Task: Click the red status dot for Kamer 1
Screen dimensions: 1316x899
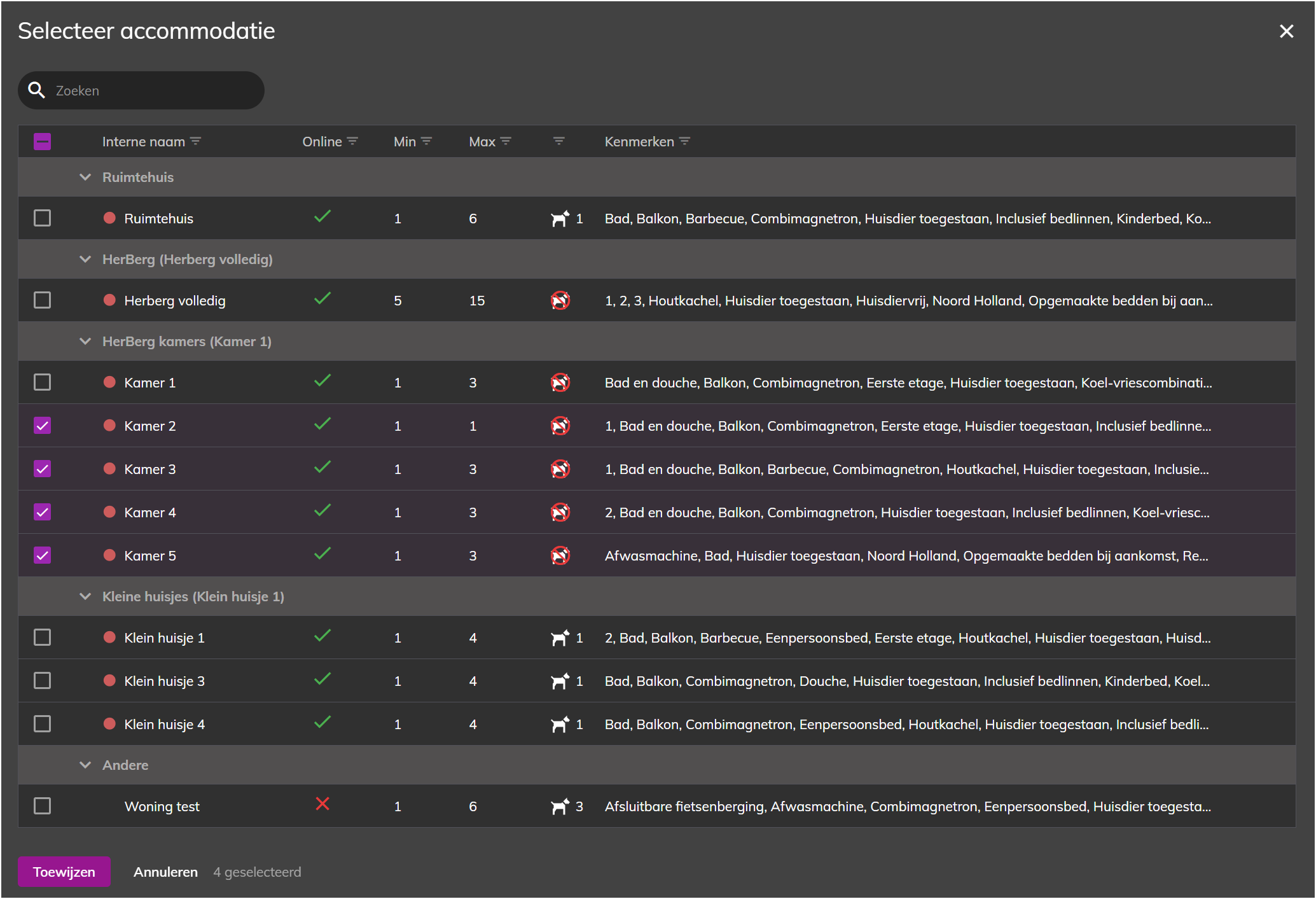Action: (x=109, y=382)
